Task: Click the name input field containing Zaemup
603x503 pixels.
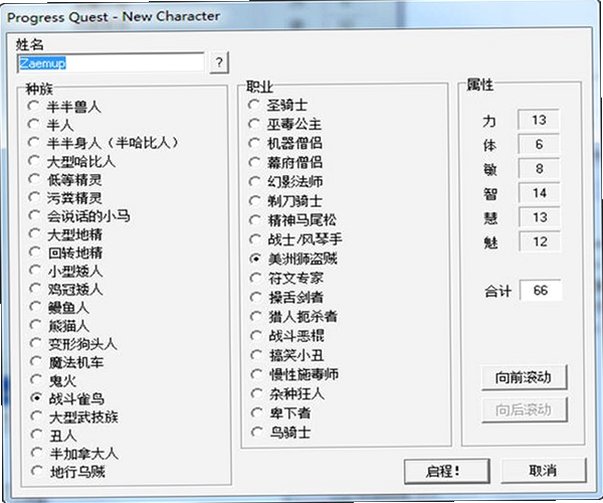Action: coord(110,63)
